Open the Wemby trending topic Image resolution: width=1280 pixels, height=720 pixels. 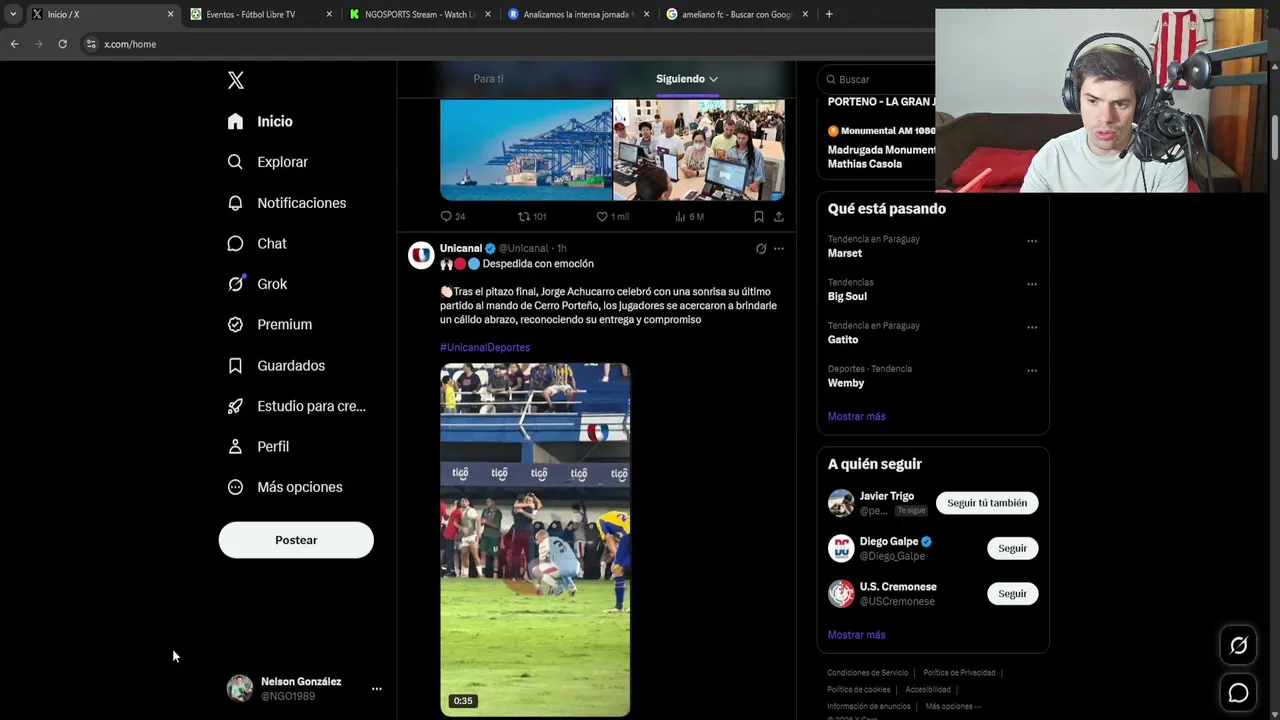pyautogui.click(x=846, y=383)
